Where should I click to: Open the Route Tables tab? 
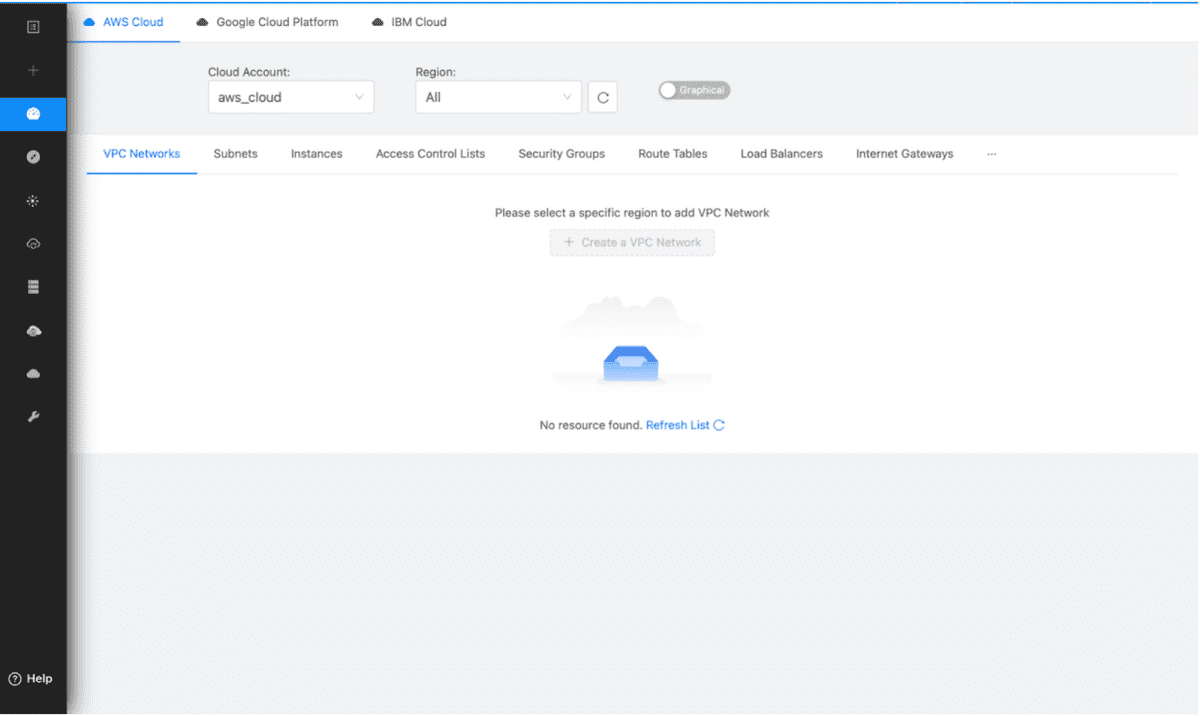point(673,154)
